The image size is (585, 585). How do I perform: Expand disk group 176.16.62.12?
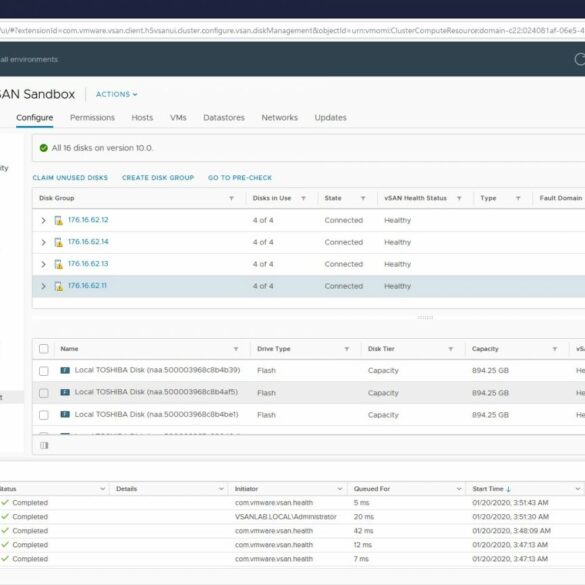click(43, 220)
